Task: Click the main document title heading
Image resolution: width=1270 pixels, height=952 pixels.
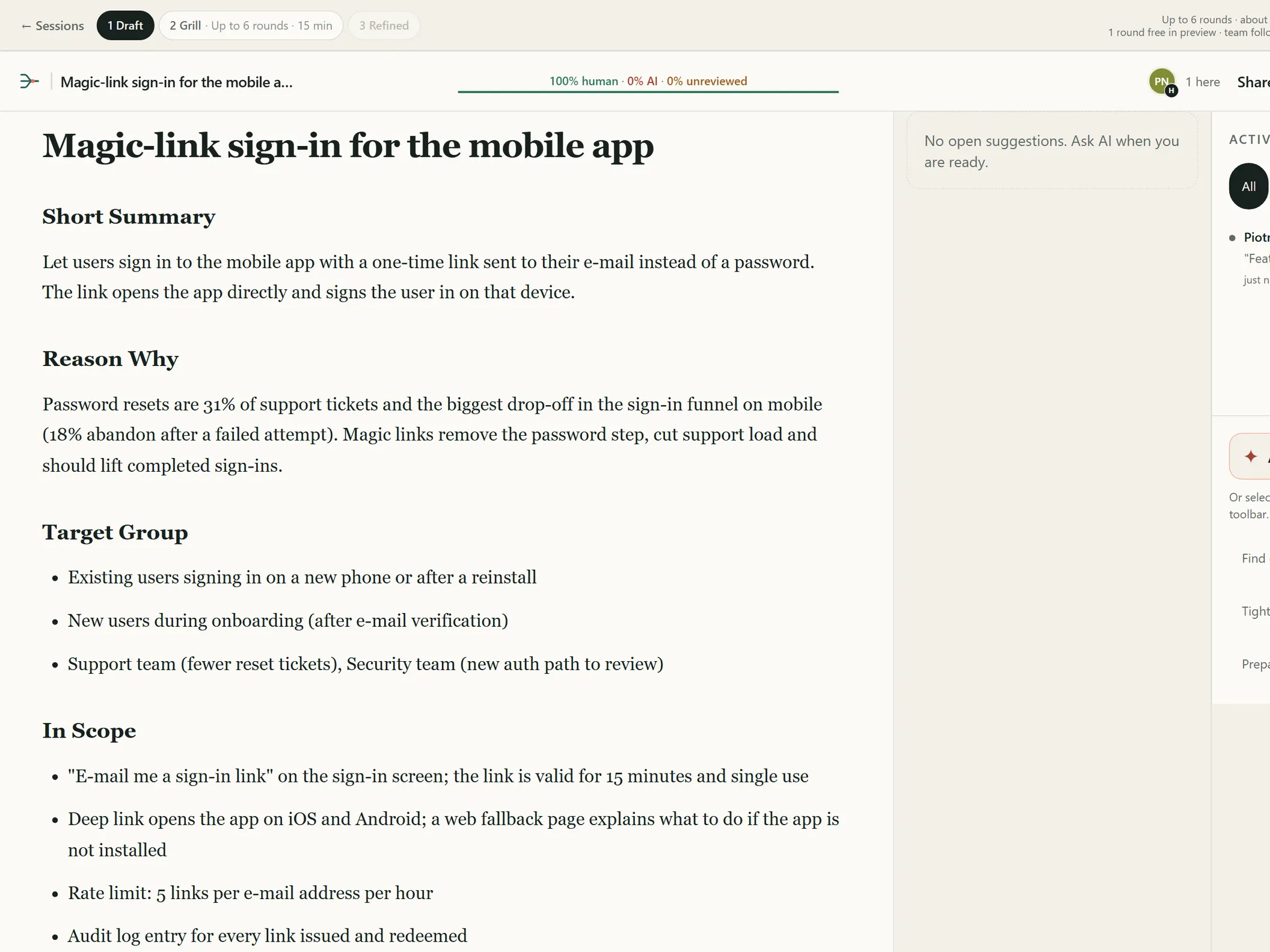Action: pyautogui.click(x=348, y=146)
